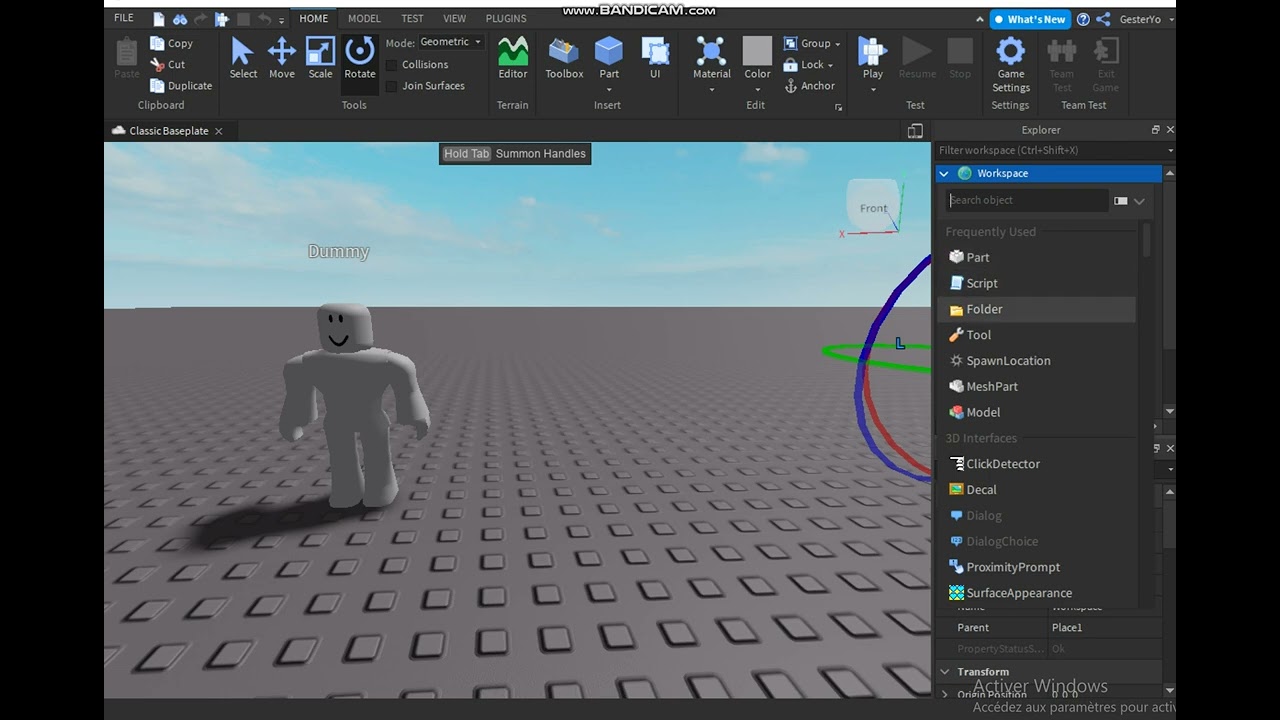Switch to the HOME ribbon tab

point(314,18)
